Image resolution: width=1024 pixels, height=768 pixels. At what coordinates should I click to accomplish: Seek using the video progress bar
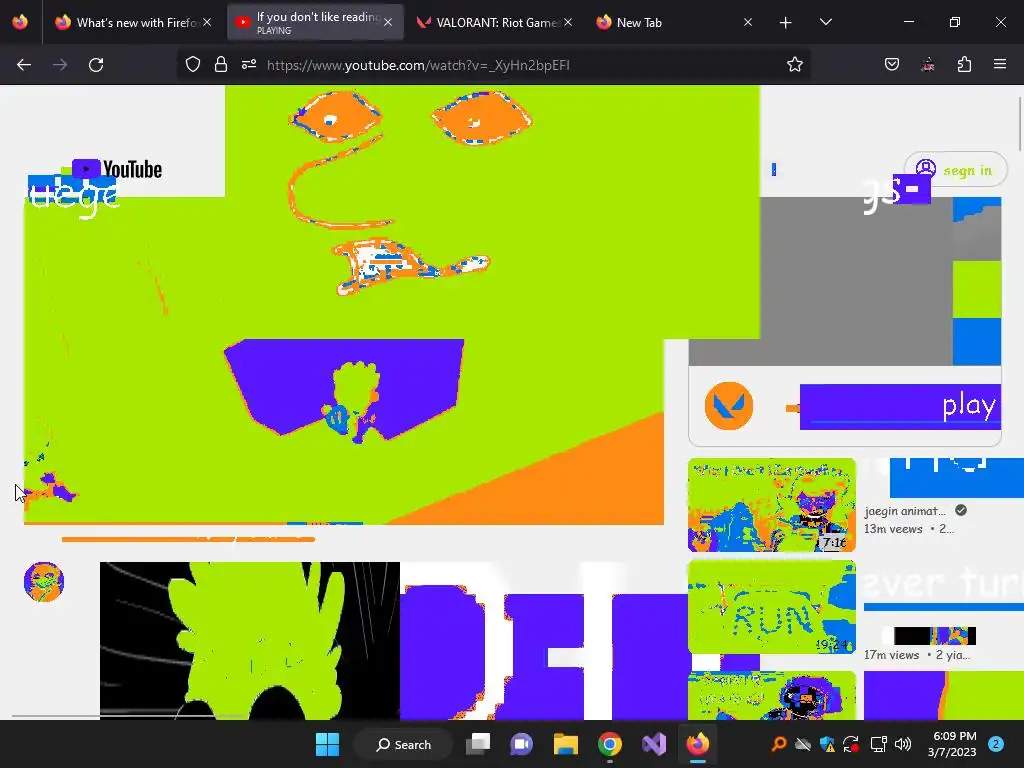[188, 539]
